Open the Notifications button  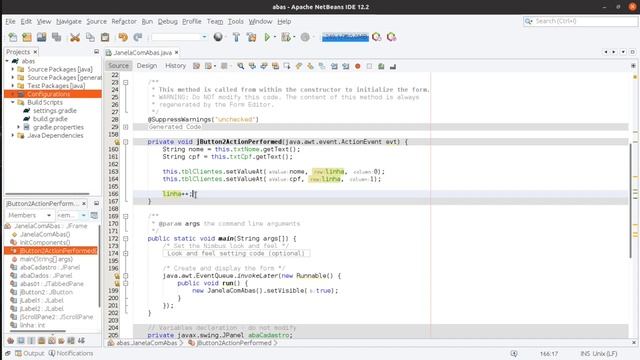click(71, 353)
